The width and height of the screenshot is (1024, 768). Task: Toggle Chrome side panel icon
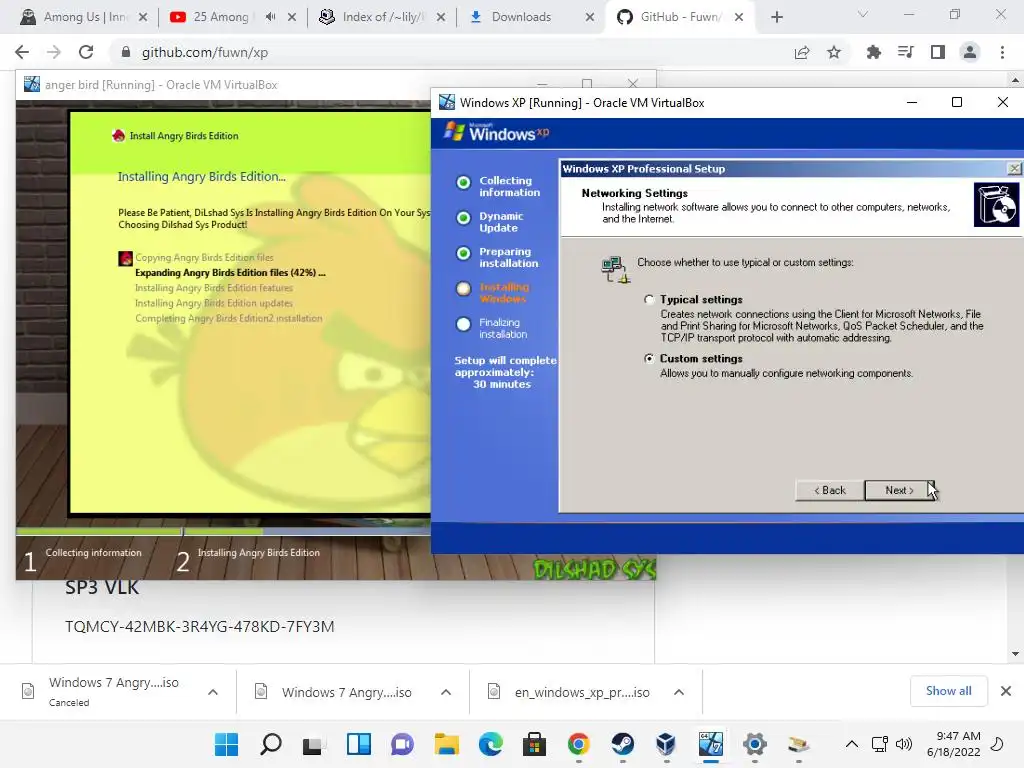(938, 52)
